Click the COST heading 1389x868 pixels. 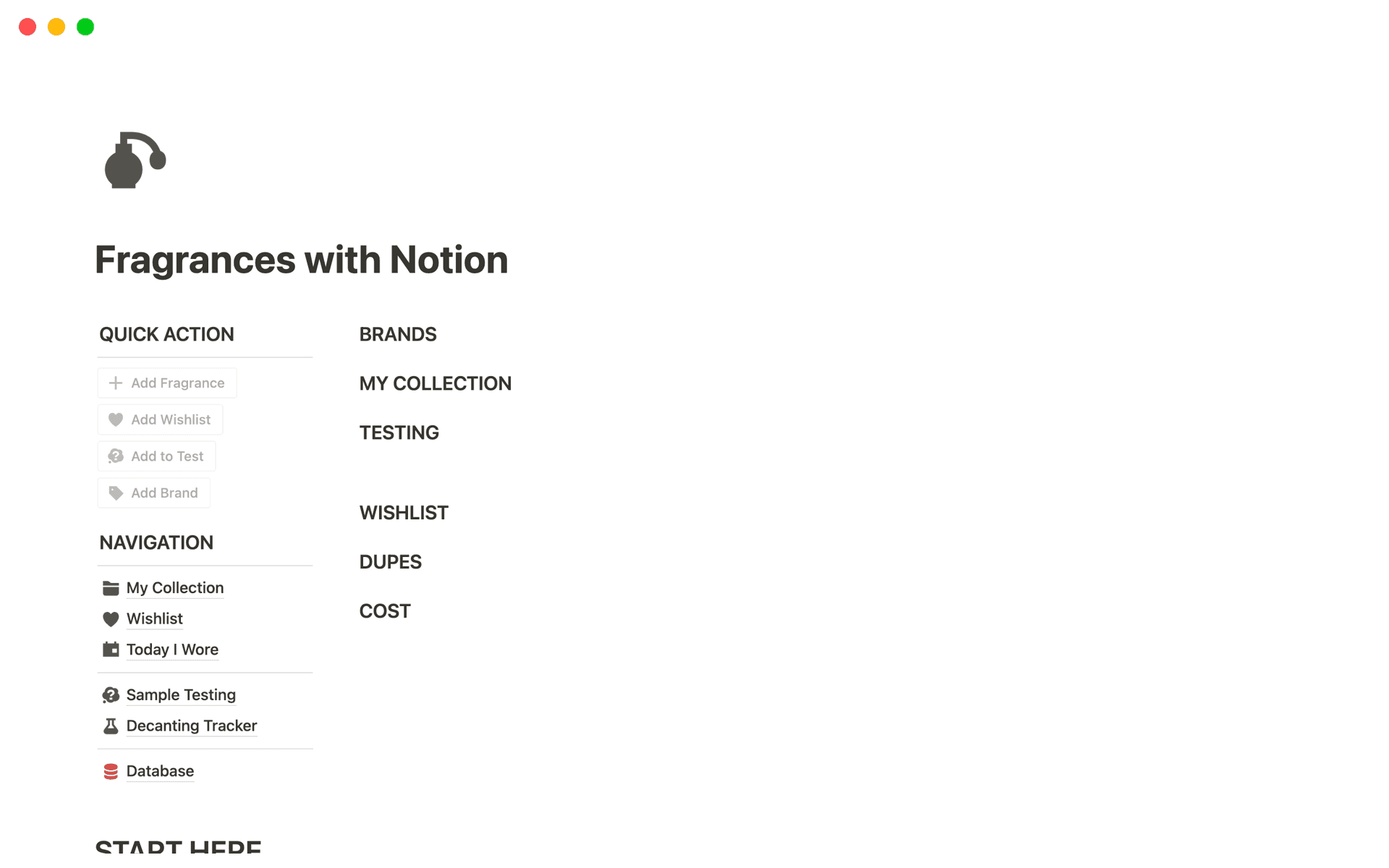pyautogui.click(x=385, y=610)
